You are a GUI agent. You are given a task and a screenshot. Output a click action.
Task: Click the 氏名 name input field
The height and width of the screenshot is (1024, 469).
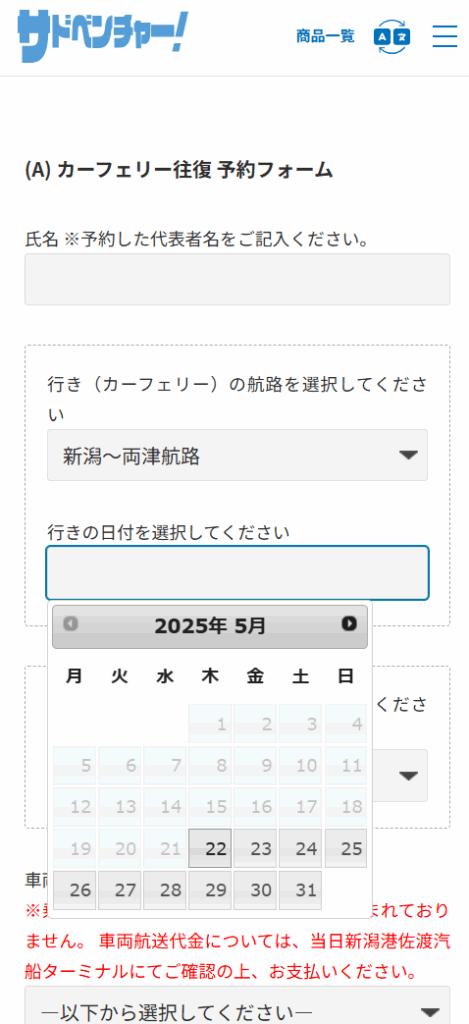click(x=237, y=279)
